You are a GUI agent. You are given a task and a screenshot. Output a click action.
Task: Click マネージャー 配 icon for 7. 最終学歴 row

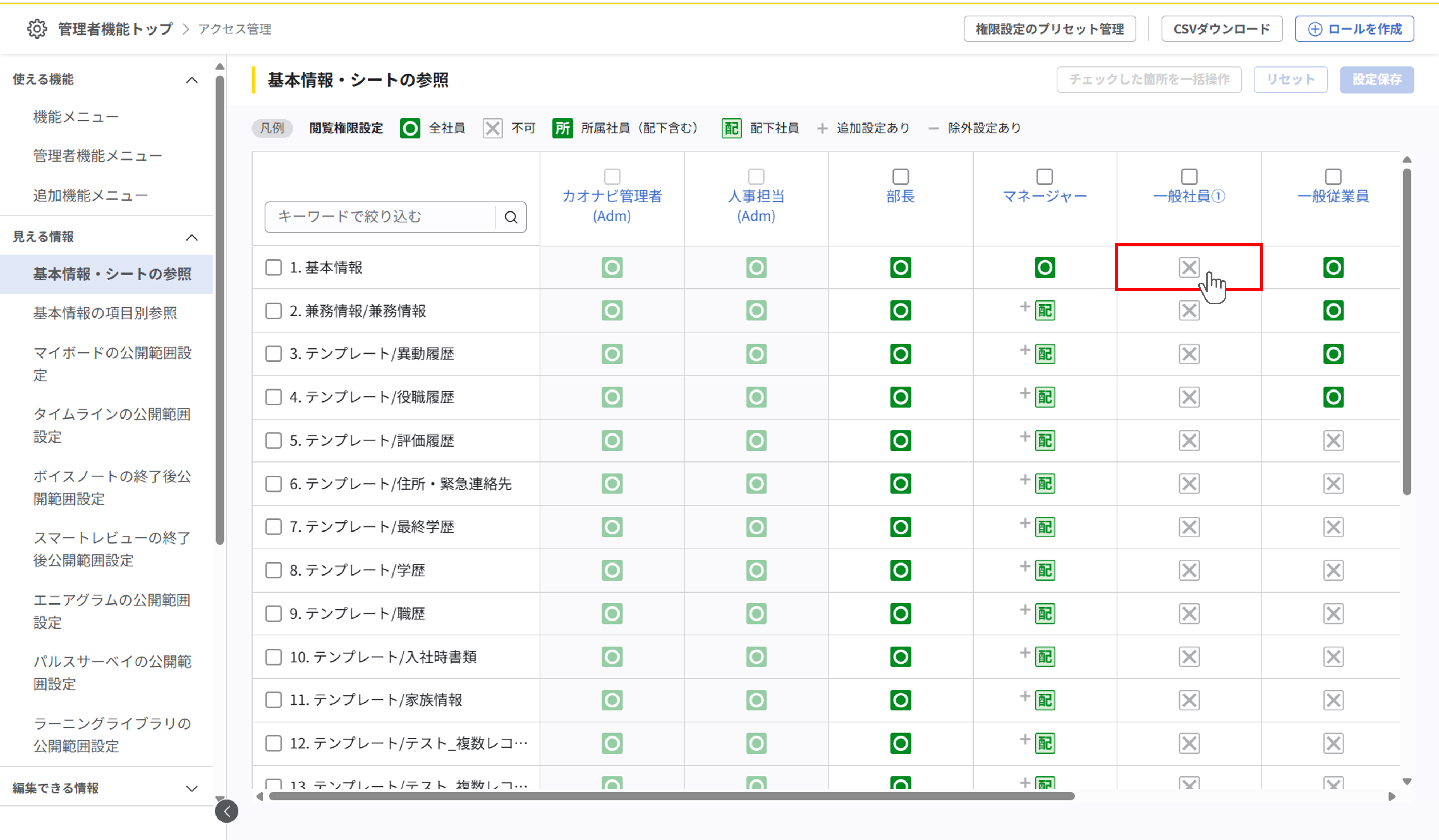(x=1044, y=527)
